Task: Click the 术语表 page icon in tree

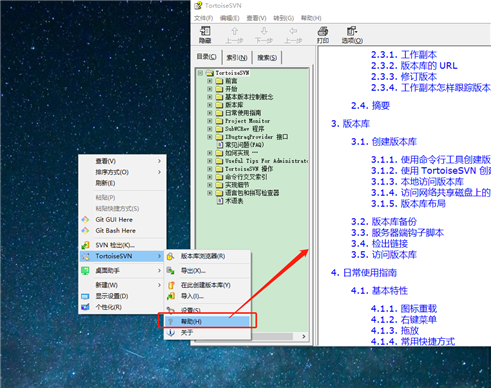Action: (220, 201)
